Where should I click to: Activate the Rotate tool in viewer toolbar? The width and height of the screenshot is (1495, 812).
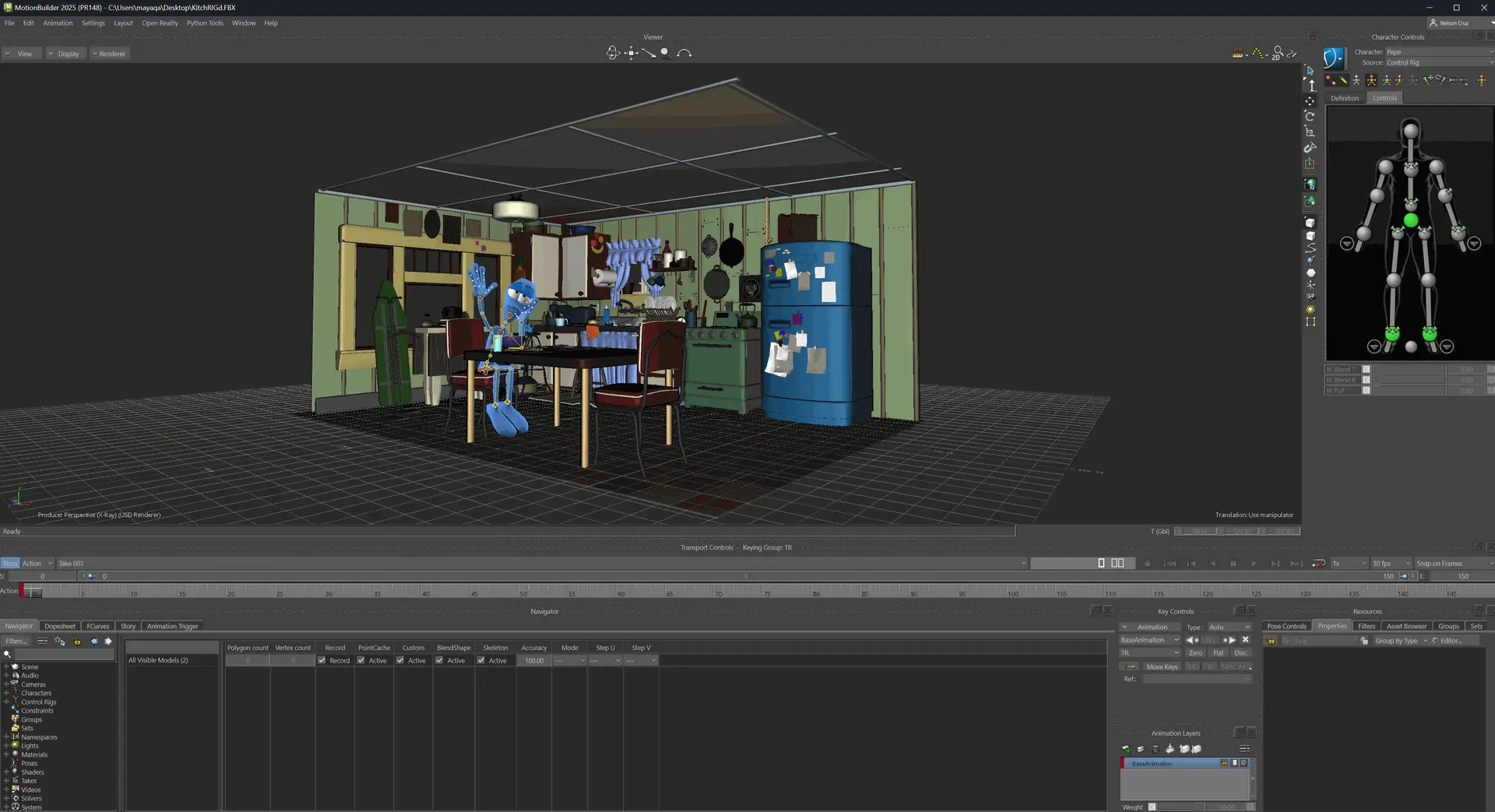click(x=1310, y=116)
